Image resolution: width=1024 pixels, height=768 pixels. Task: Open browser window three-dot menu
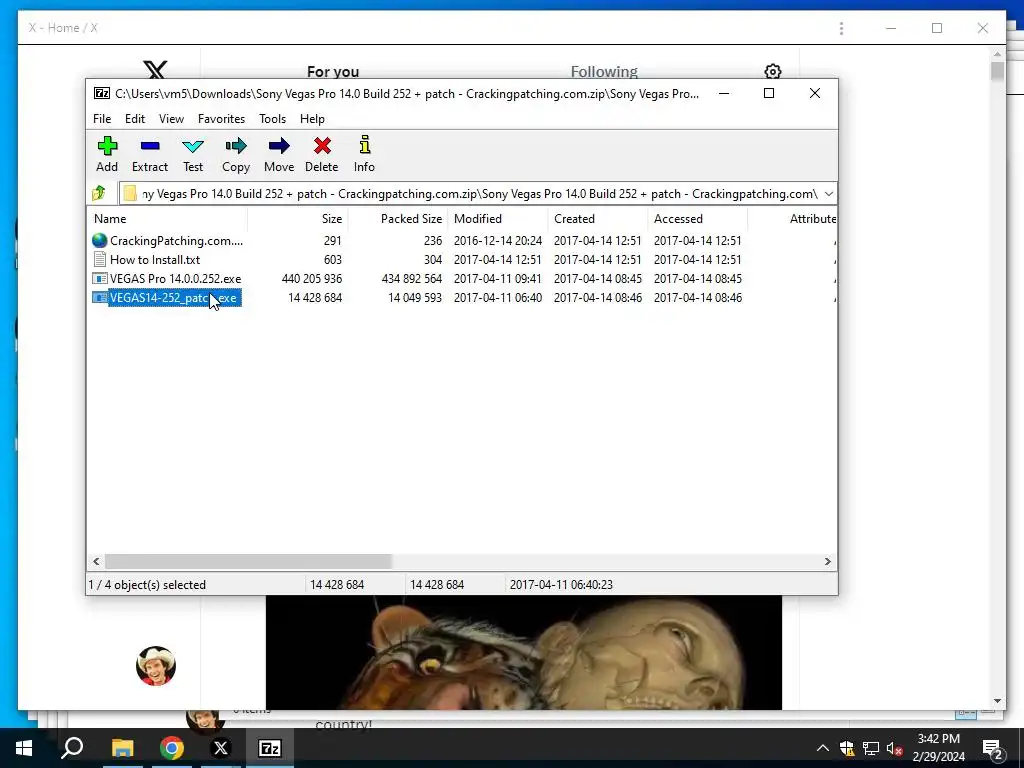[x=841, y=28]
